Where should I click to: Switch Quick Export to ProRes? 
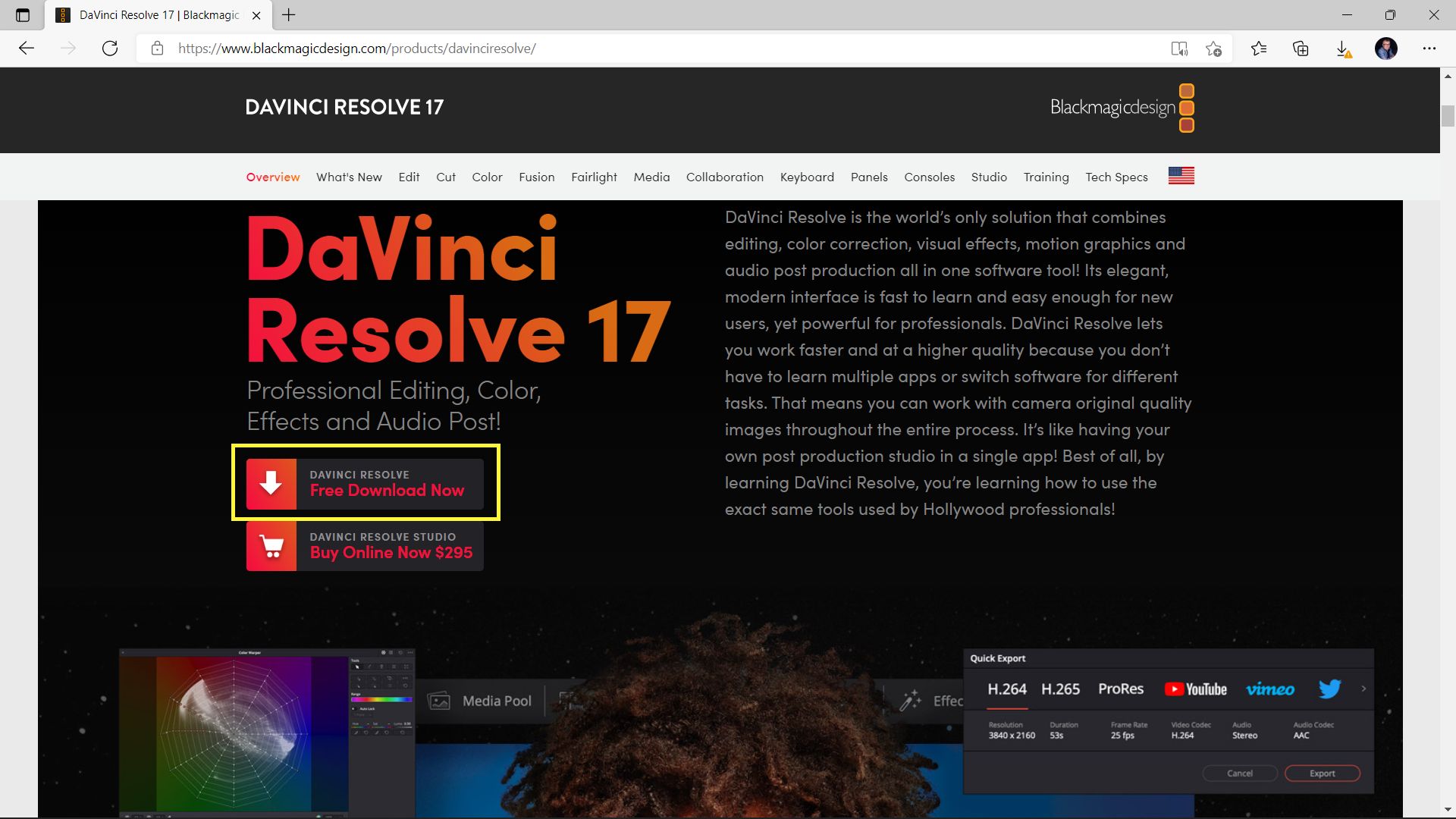coord(1120,689)
